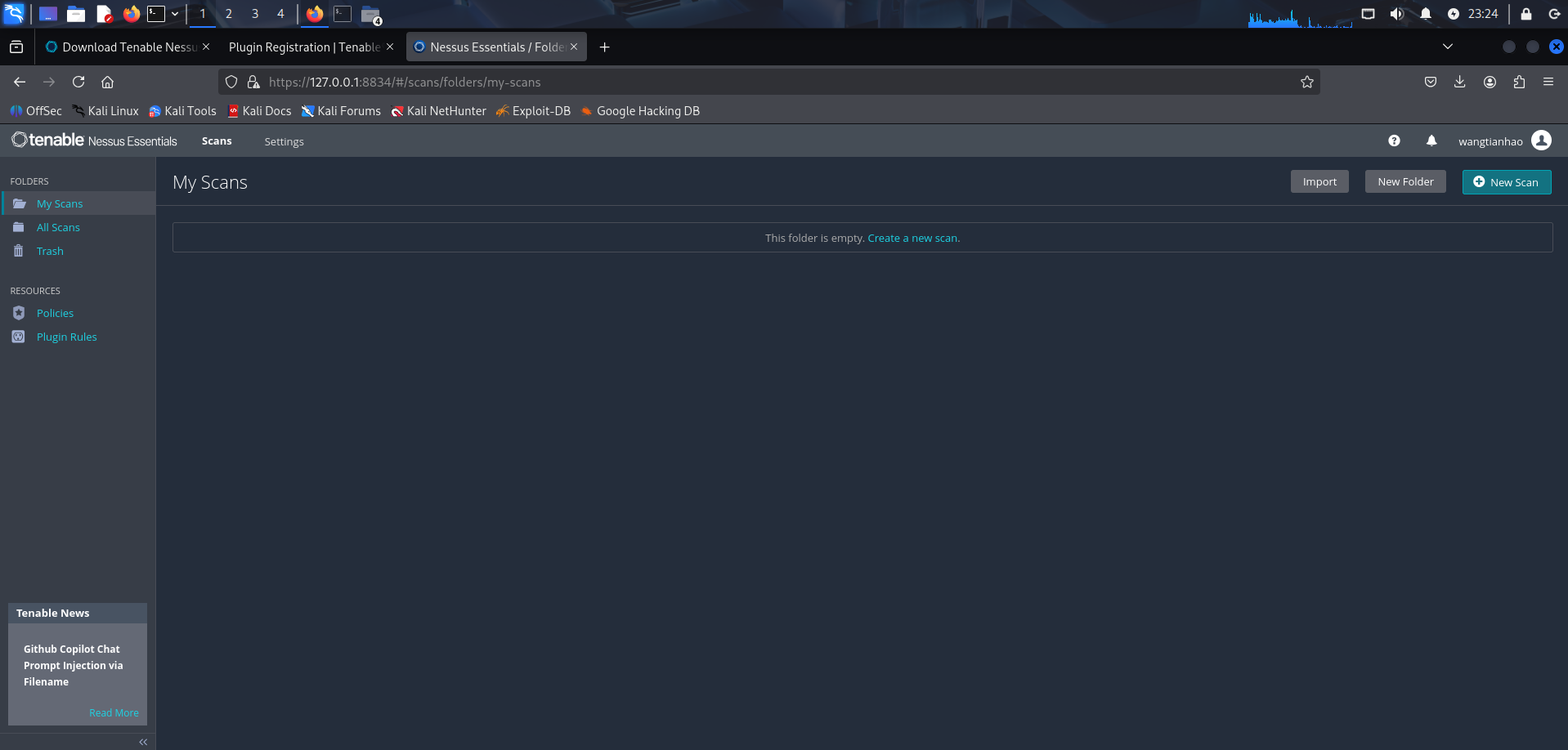The width and height of the screenshot is (1568, 750).
Task: Click the Tenable Nessus Essentials logo
Action: click(94, 141)
